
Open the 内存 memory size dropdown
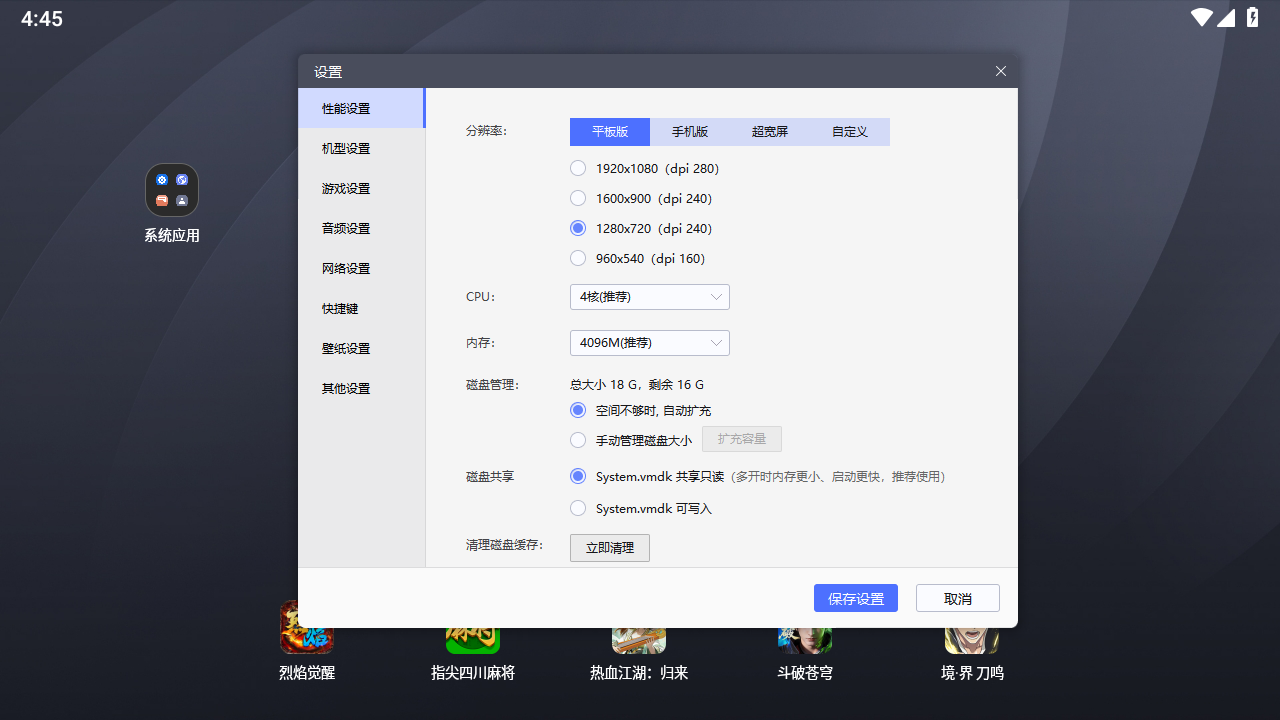click(x=649, y=343)
